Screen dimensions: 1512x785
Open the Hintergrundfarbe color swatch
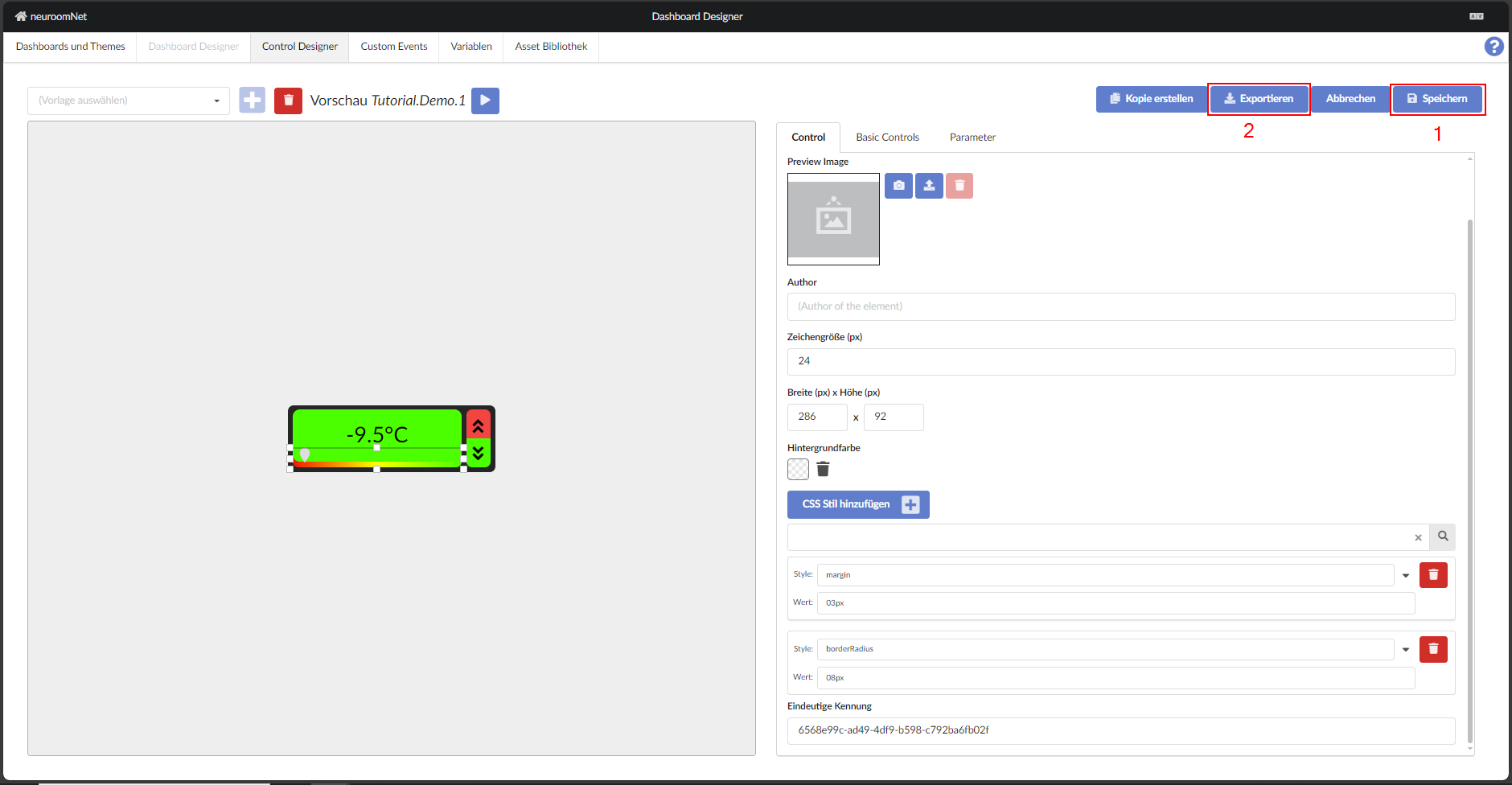click(x=798, y=469)
